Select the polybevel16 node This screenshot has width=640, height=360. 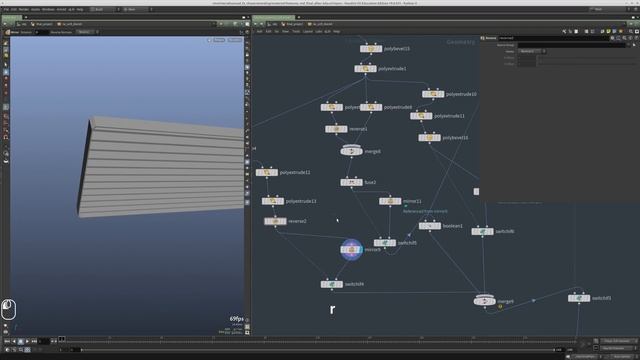click(x=429, y=138)
